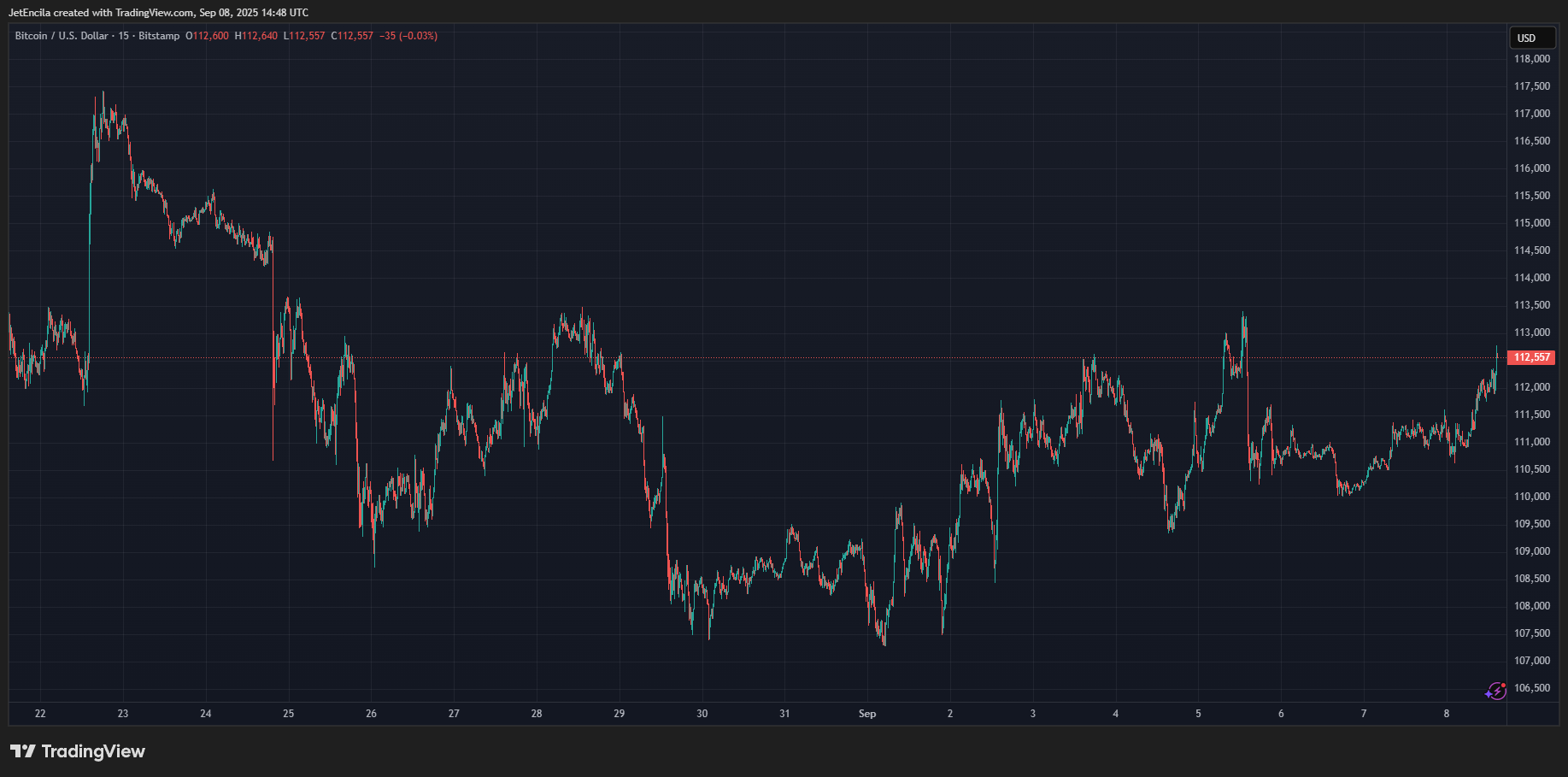1568x777 pixels.
Task: Click the high value H112,640 in legend
Action: pyautogui.click(x=256, y=36)
